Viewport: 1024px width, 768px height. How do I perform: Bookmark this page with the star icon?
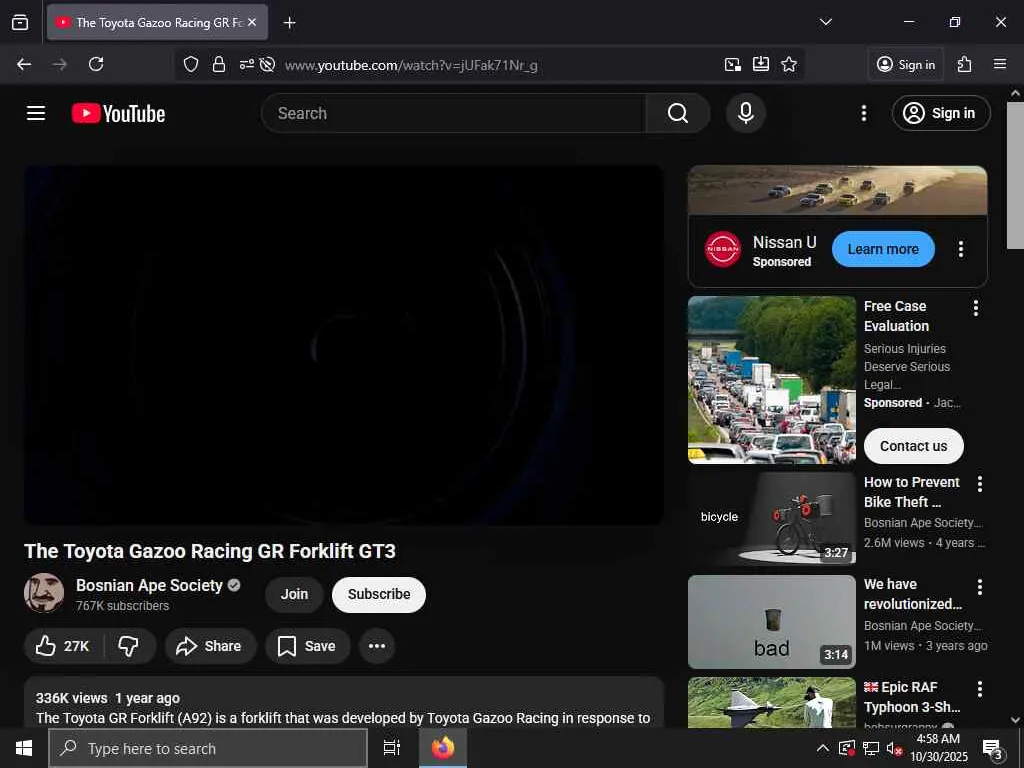click(x=789, y=64)
